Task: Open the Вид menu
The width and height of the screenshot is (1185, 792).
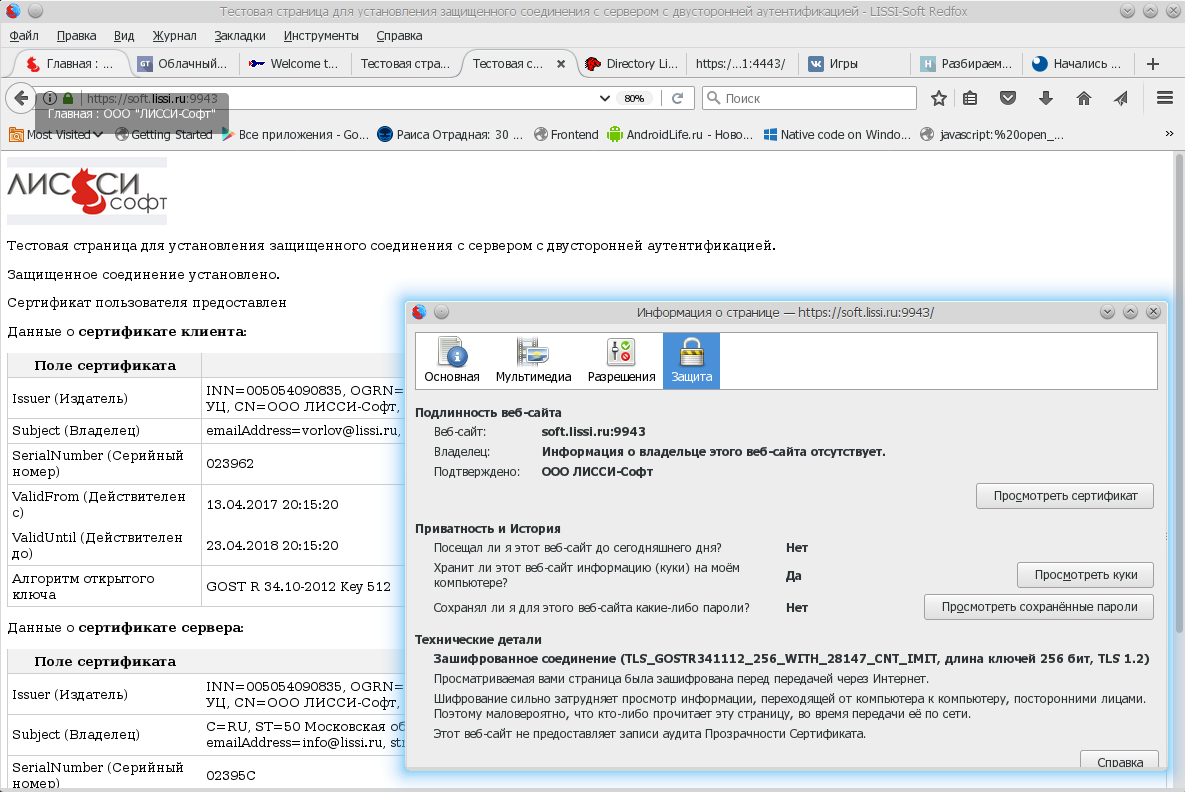Action: pos(124,36)
